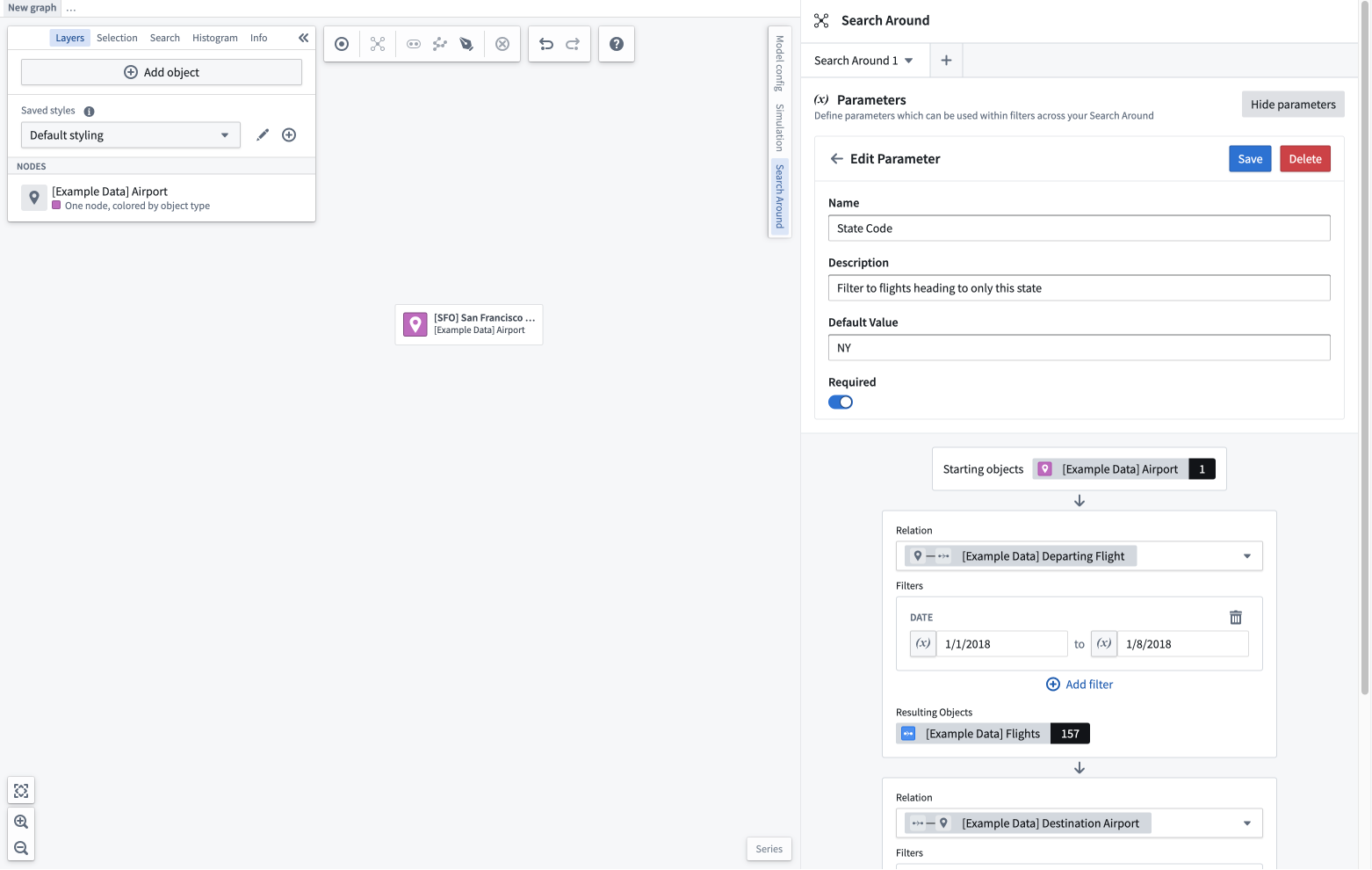Redo the last graph action
Image resolution: width=1372 pixels, height=870 pixels.
pyautogui.click(x=573, y=44)
